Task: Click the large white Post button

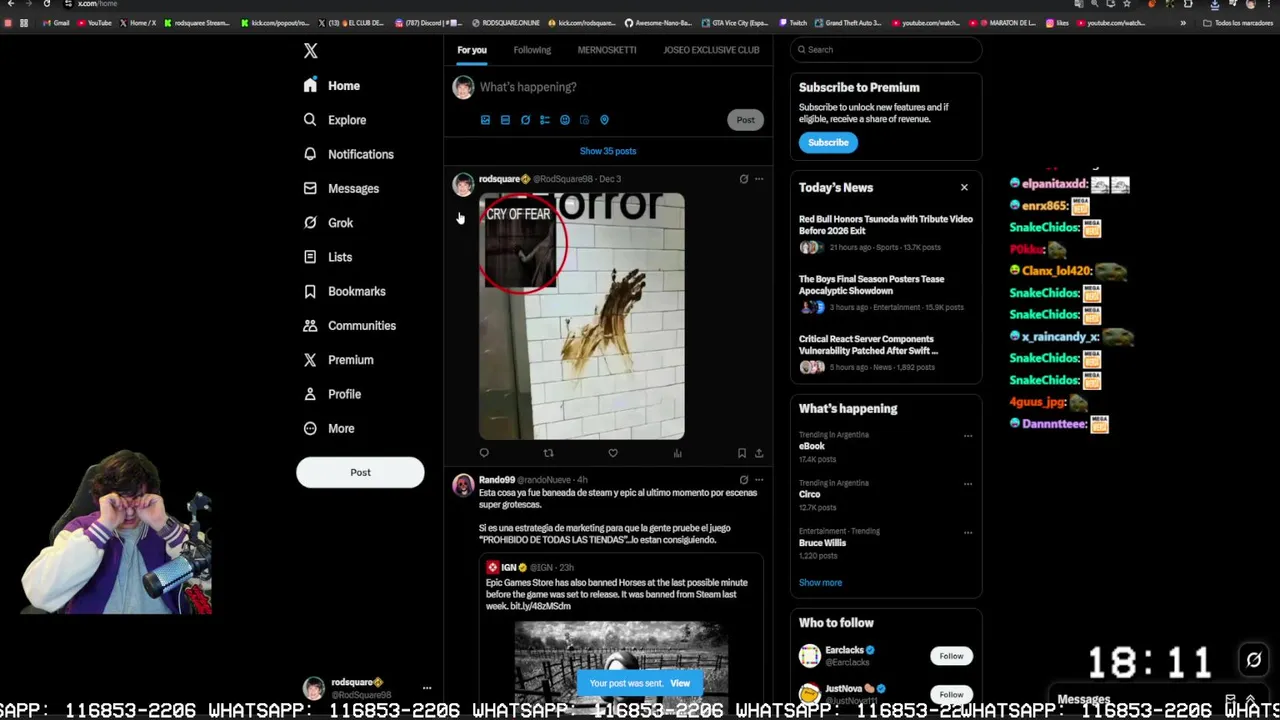Action: (360, 472)
